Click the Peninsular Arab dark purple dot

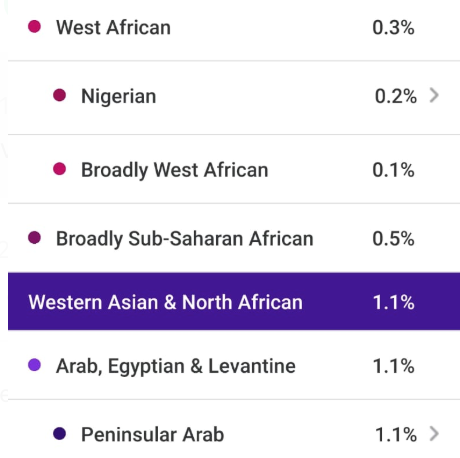(60, 434)
